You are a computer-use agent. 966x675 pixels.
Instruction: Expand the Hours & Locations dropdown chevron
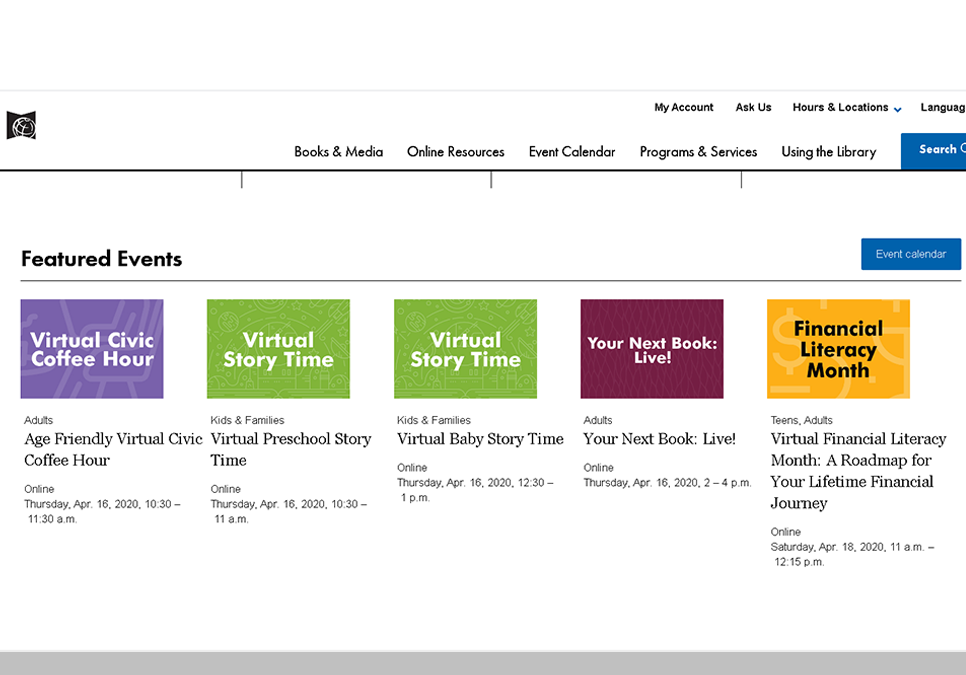(x=897, y=109)
